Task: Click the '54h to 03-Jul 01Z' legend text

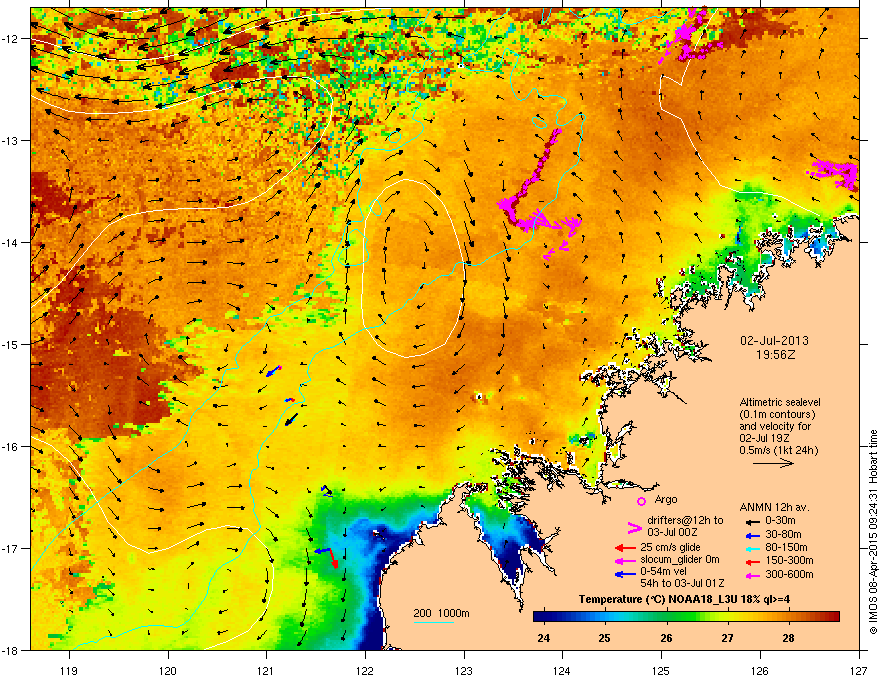Action: point(682,583)
